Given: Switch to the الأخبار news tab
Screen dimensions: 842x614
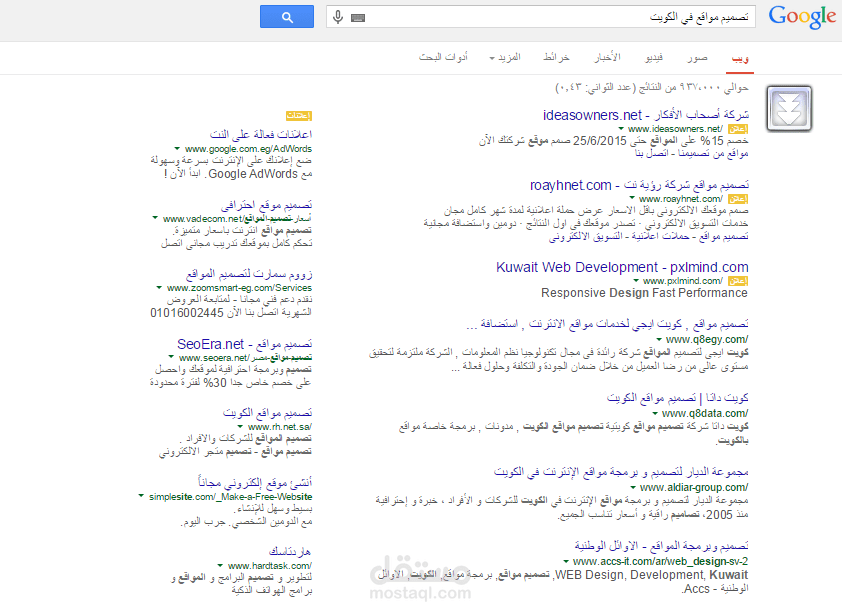Looking at the screenshot, I should (x=607, y=57).
